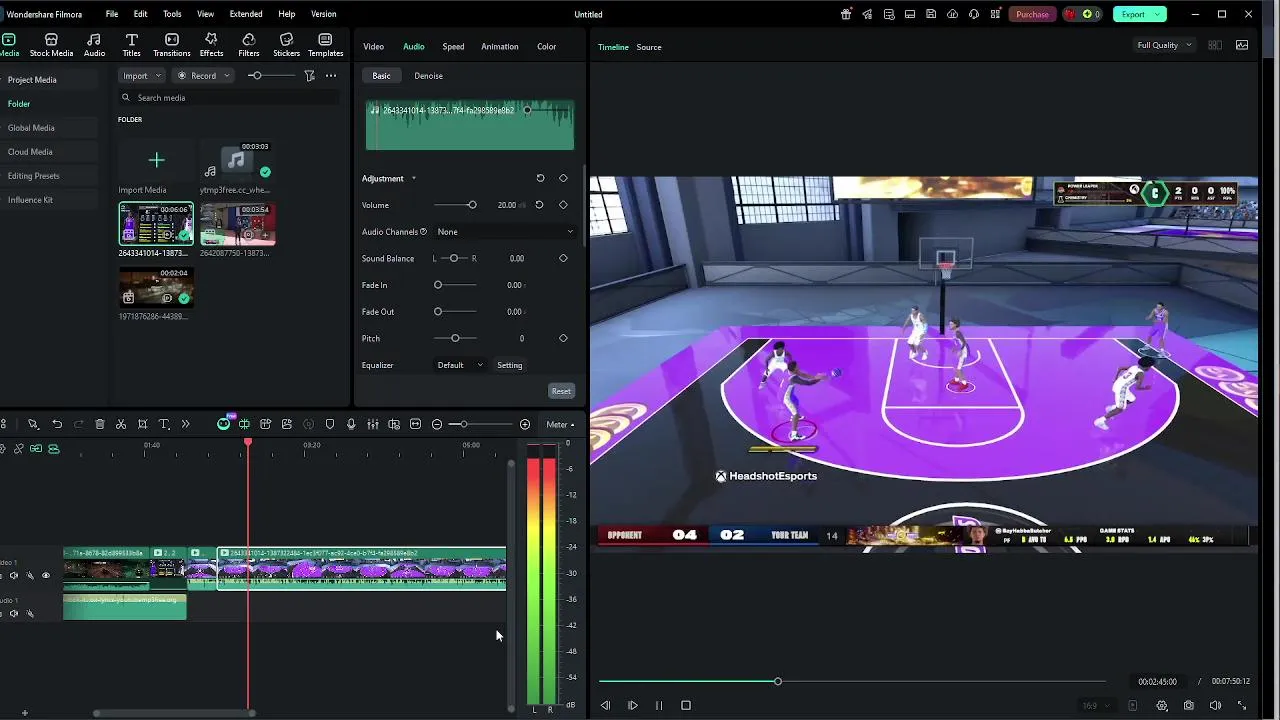Open the Stickers panel

click(x=286, y=45)
